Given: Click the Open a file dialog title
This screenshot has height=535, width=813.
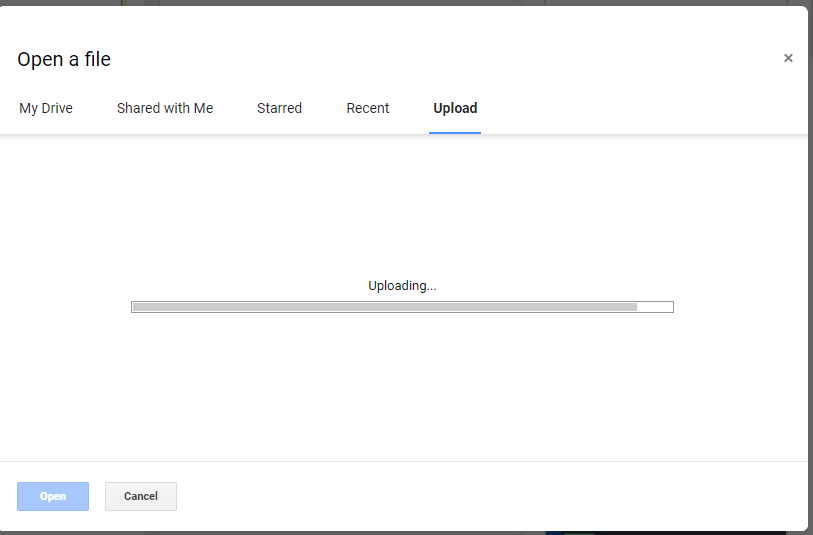Looking at the screenshot, I should 64,59.
